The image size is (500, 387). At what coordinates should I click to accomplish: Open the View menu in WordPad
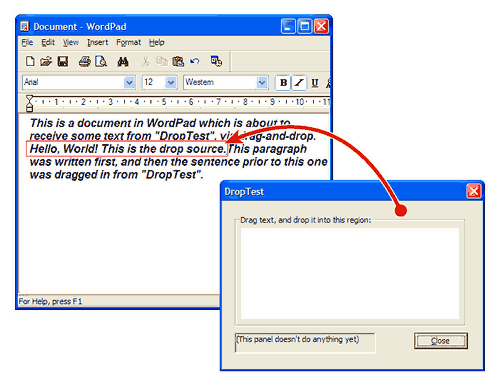[71, 43]
